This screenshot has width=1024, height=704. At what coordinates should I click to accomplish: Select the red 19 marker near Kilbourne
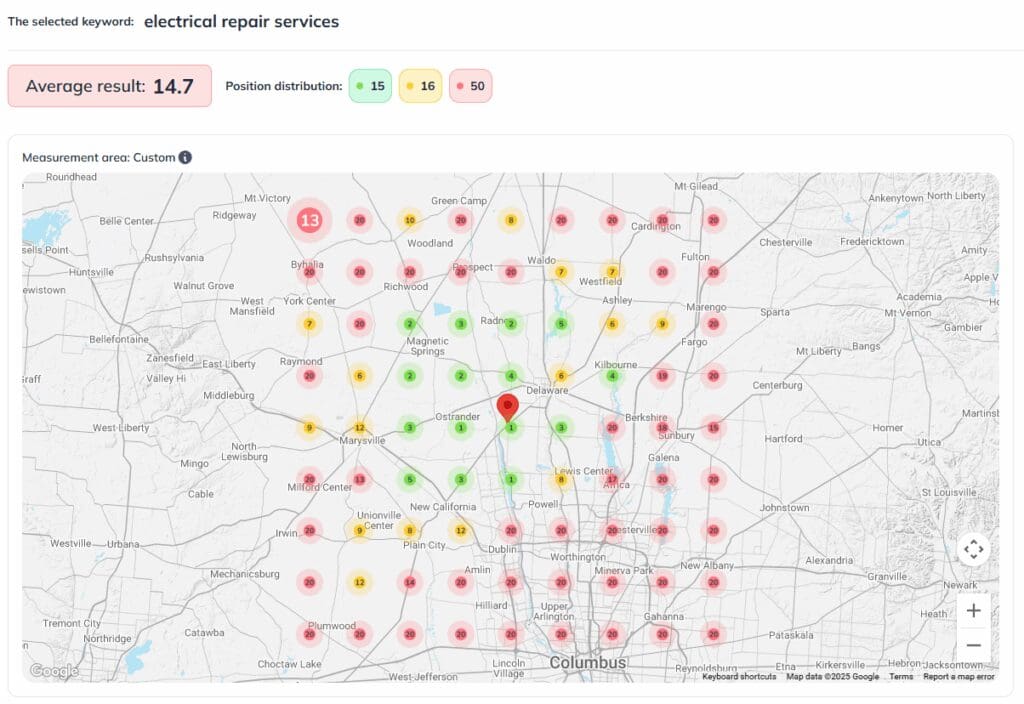662,376
